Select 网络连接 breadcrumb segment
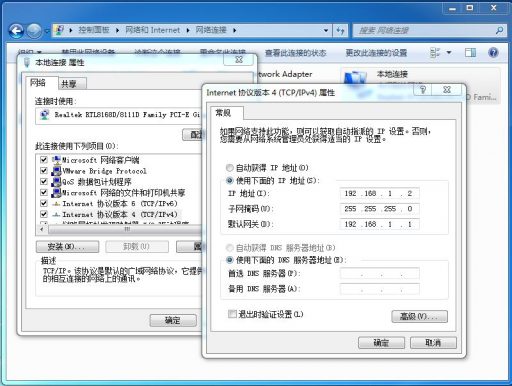The width and height of the screenshot is (512, 386). 211,30
